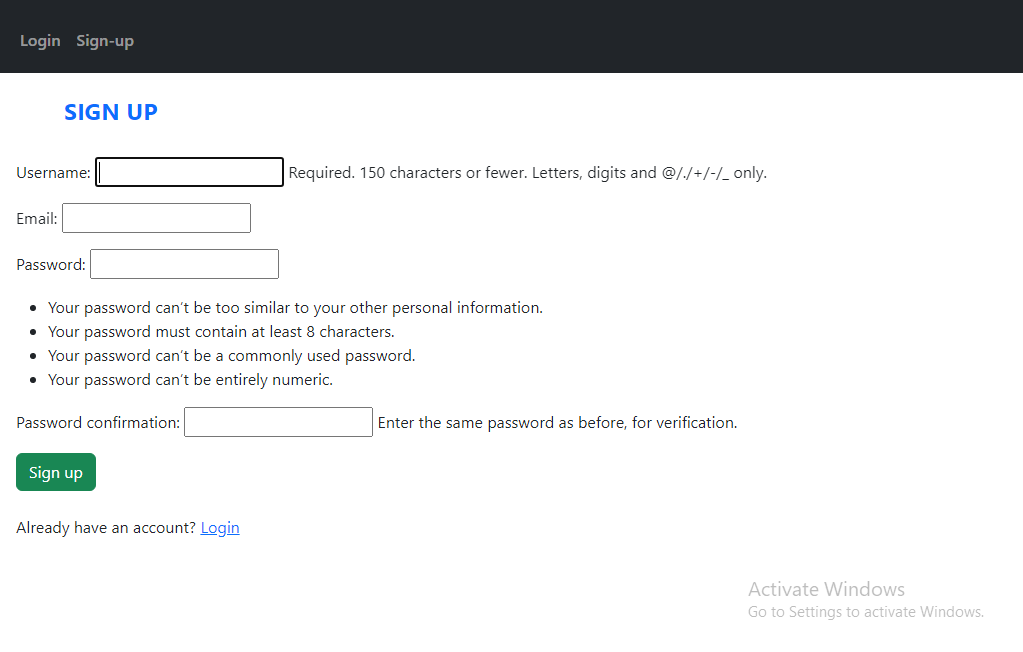Click the blue SIGN UP heading

(111, 112)
